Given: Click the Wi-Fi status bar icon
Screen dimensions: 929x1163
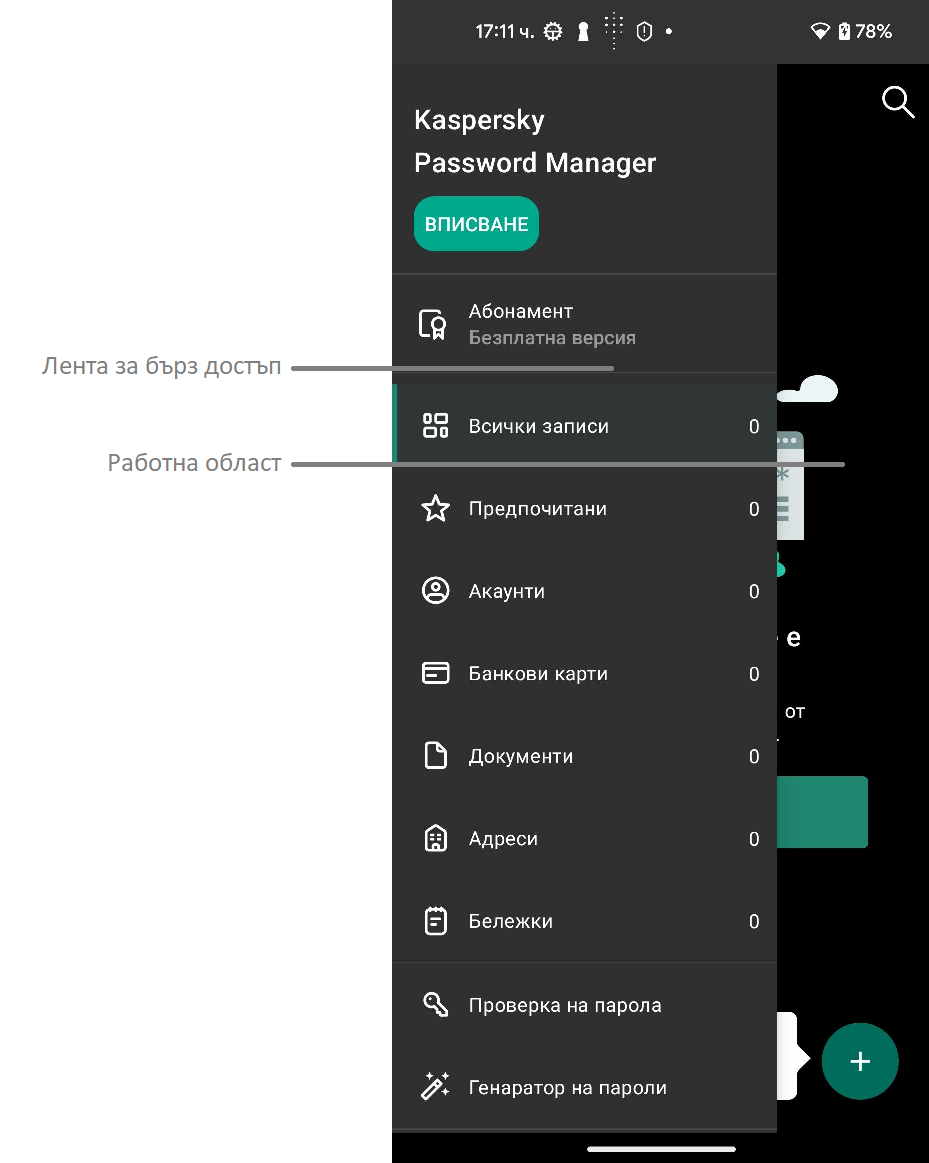Looking at the screenshot, I should 820,32.
